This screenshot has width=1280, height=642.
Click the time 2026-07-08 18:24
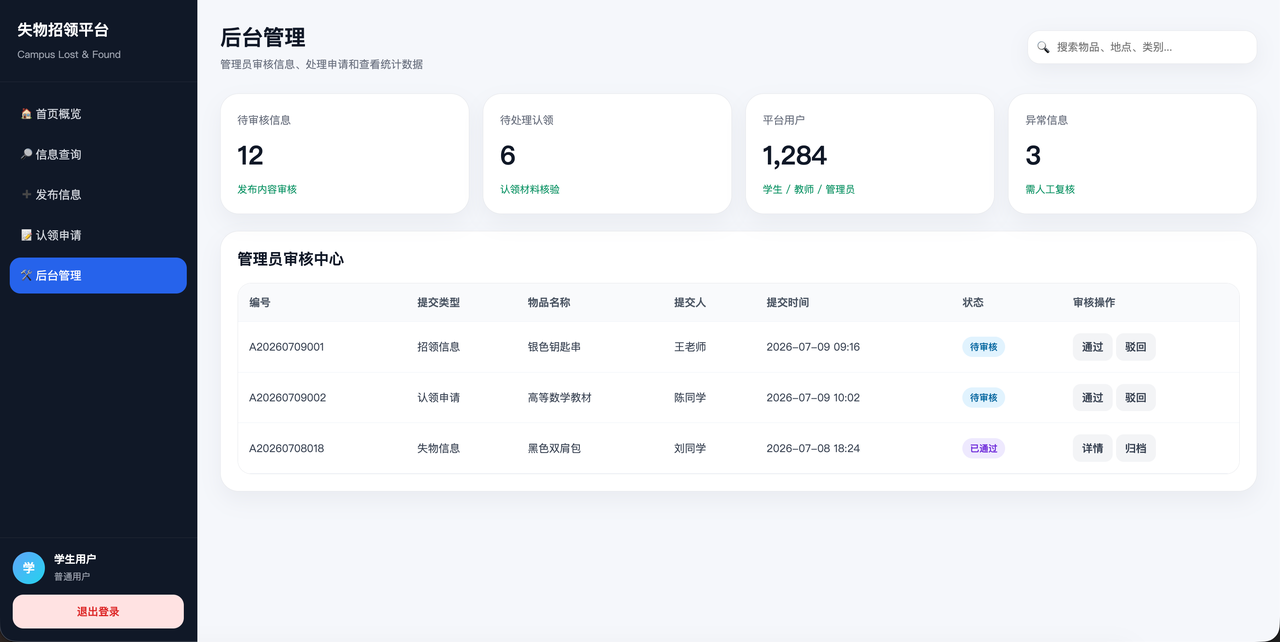point(813,448)
